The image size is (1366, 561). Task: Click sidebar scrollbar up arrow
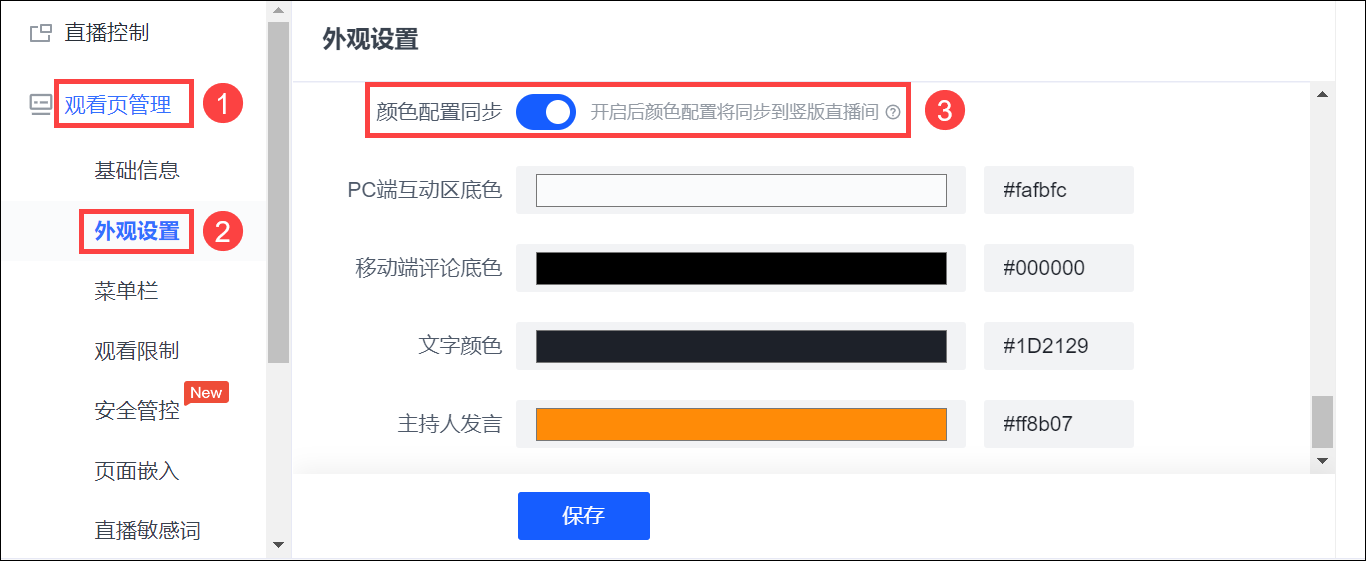click(x=278, y=11)
